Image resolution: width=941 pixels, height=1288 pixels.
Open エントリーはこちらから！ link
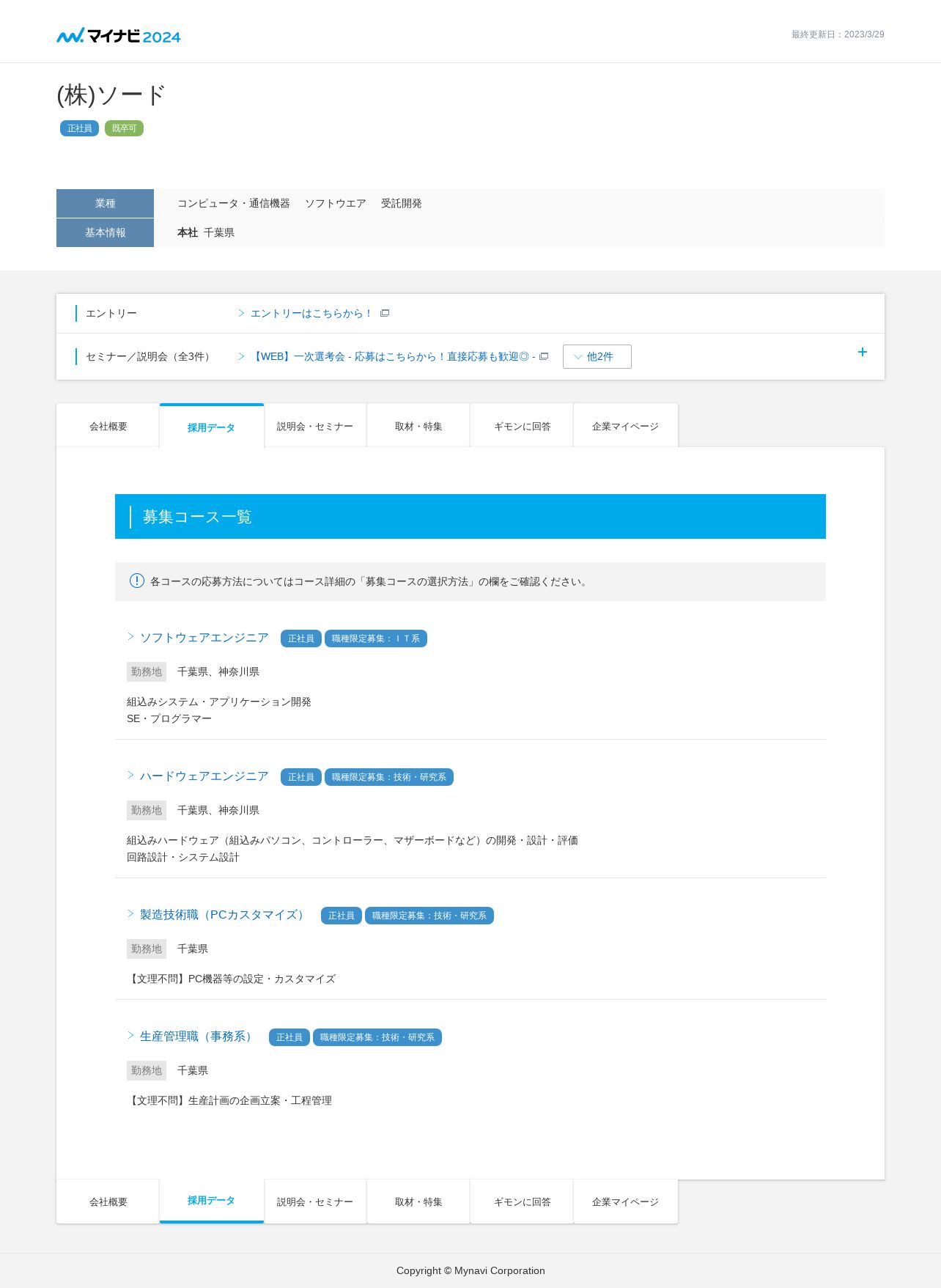(x=311, y=313)
